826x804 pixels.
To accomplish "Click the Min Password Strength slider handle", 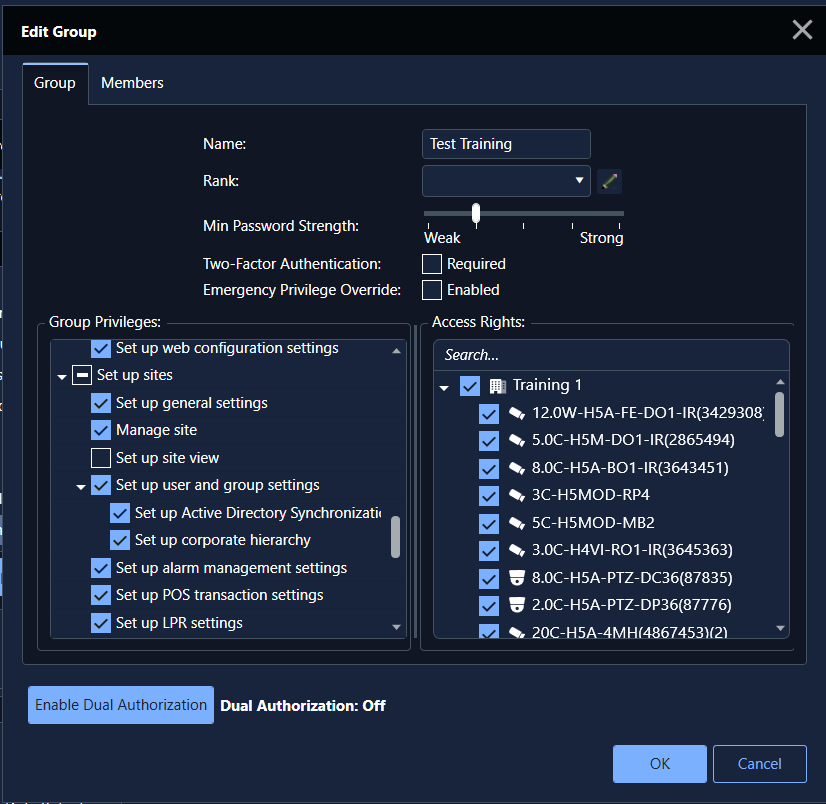I will (x=476, y=213).
